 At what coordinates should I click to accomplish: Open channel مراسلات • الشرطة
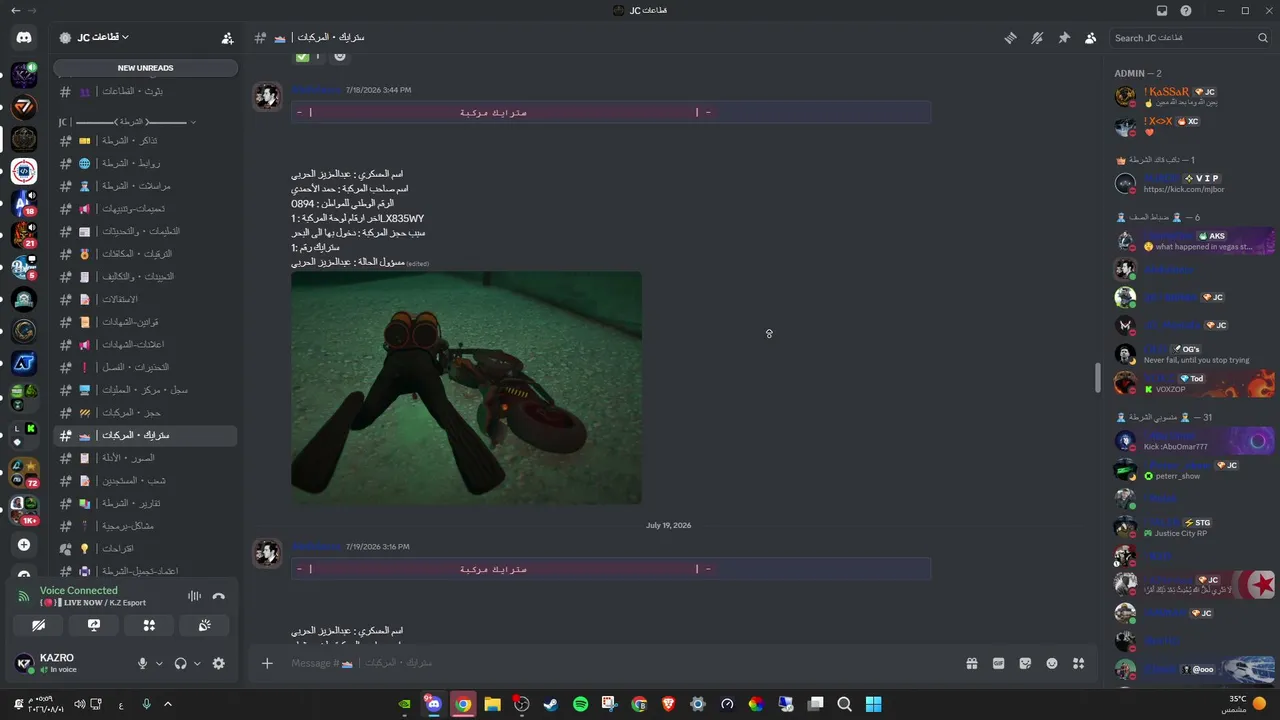146,186
